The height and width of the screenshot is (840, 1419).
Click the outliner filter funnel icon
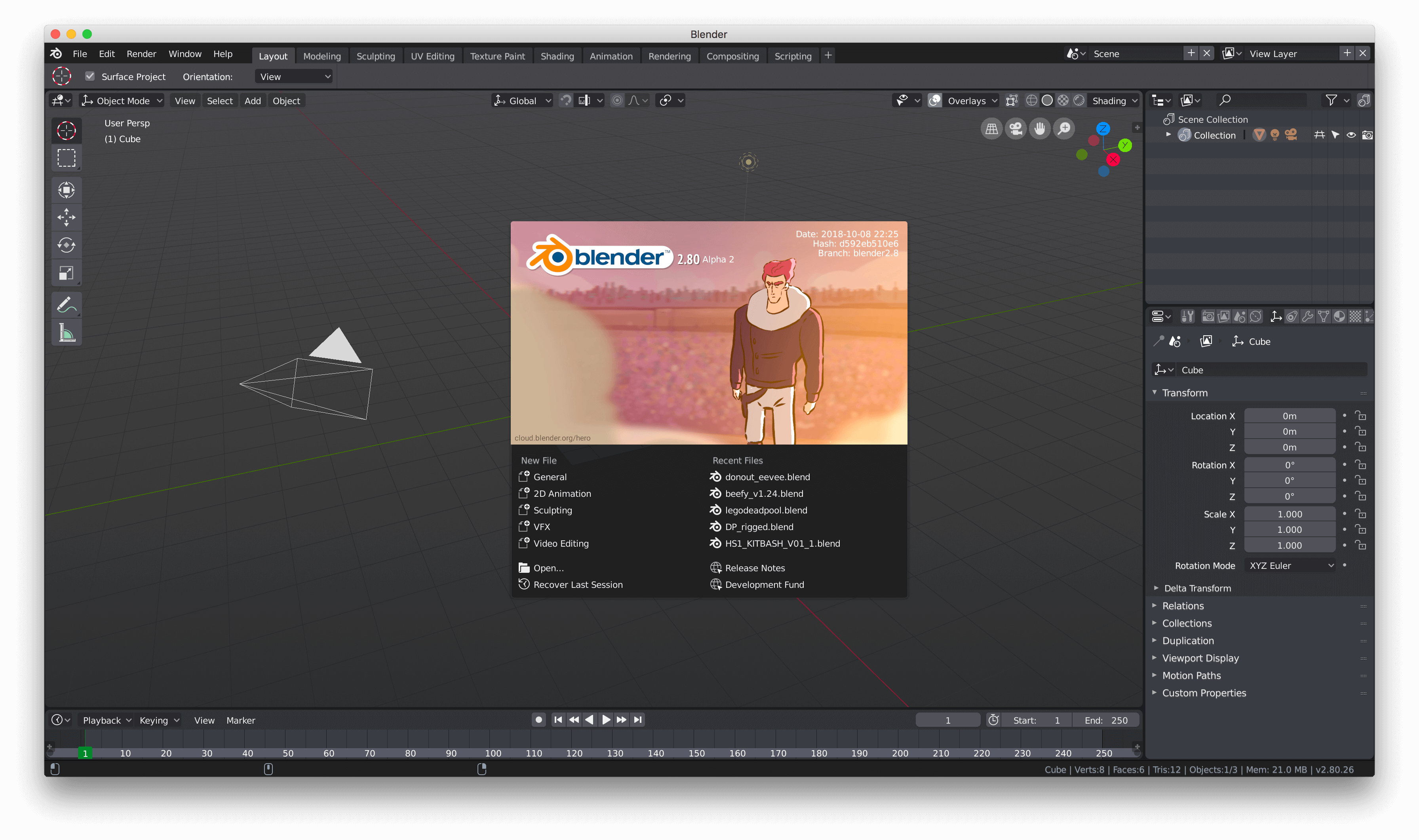click(1331, 101)
